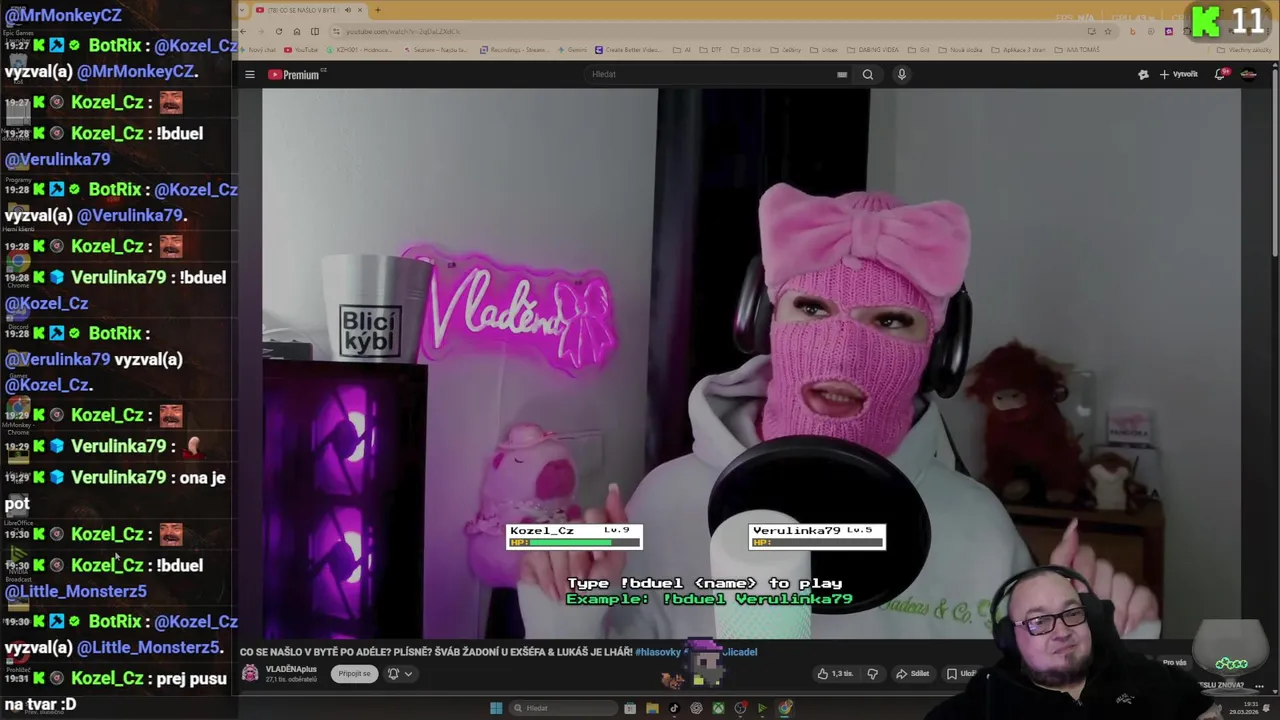Open File Explorer folder icon in taskbar
The height and width of the screenshot is (720, 1280).
652,708
